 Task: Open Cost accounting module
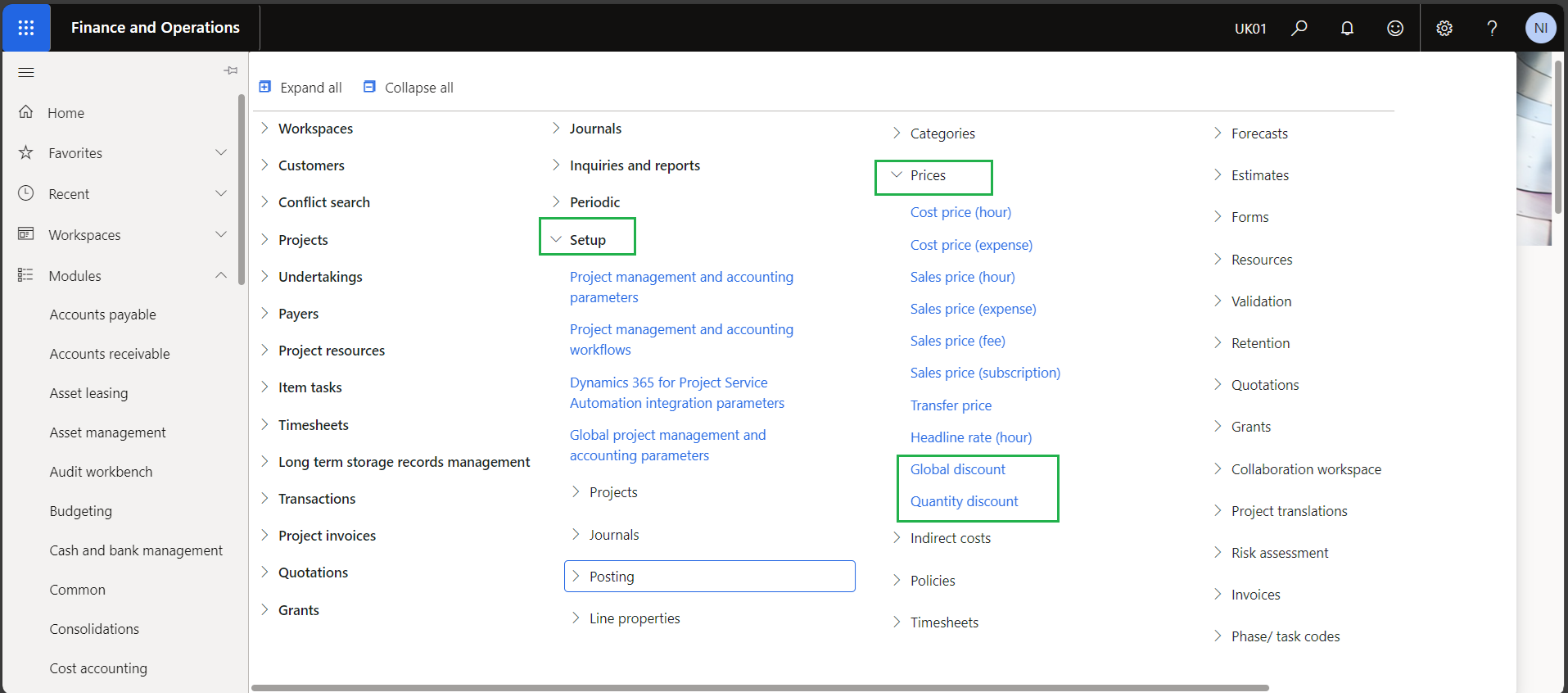(98, 668)
